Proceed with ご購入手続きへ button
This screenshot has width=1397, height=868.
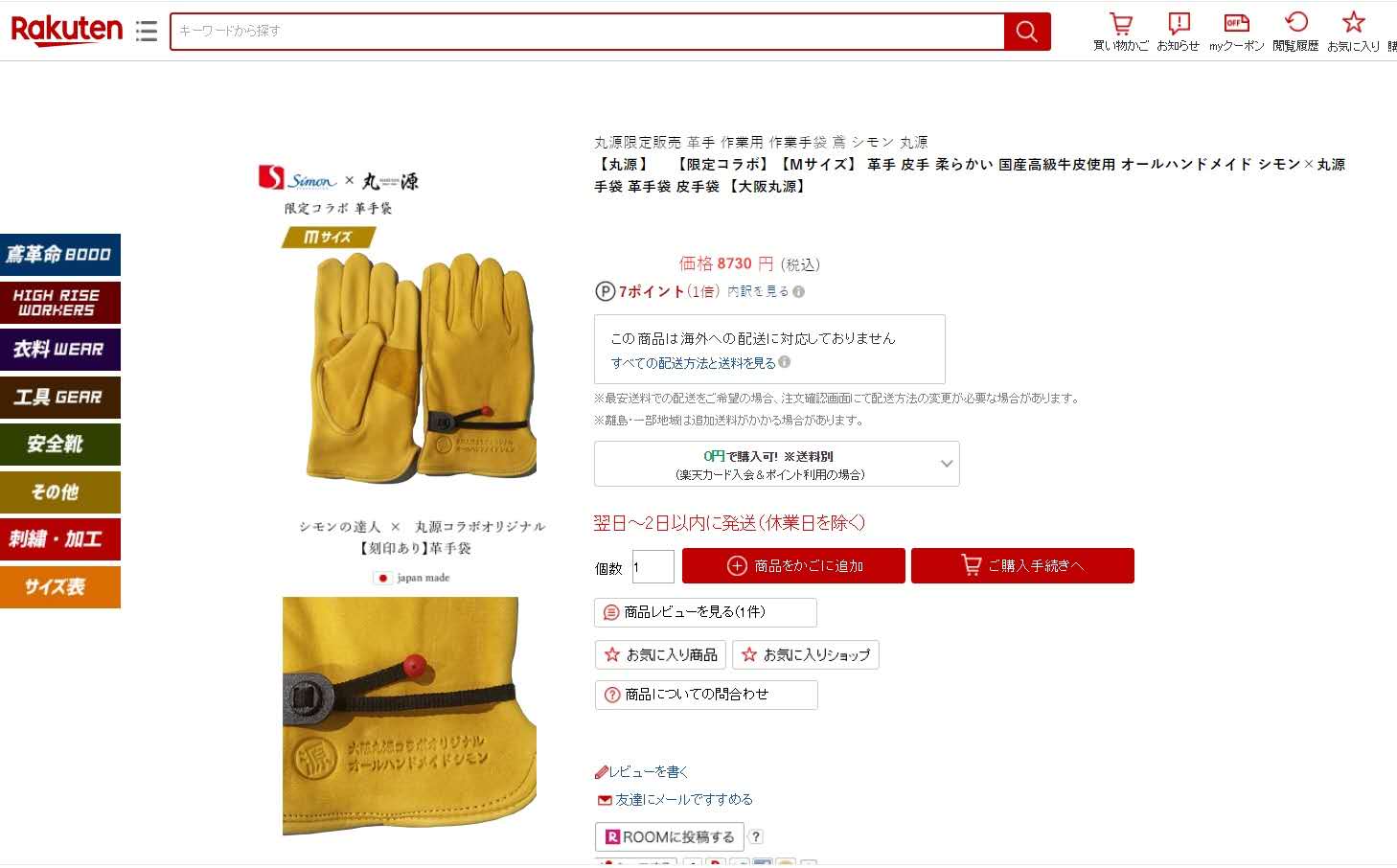(x=1022, y=565)
